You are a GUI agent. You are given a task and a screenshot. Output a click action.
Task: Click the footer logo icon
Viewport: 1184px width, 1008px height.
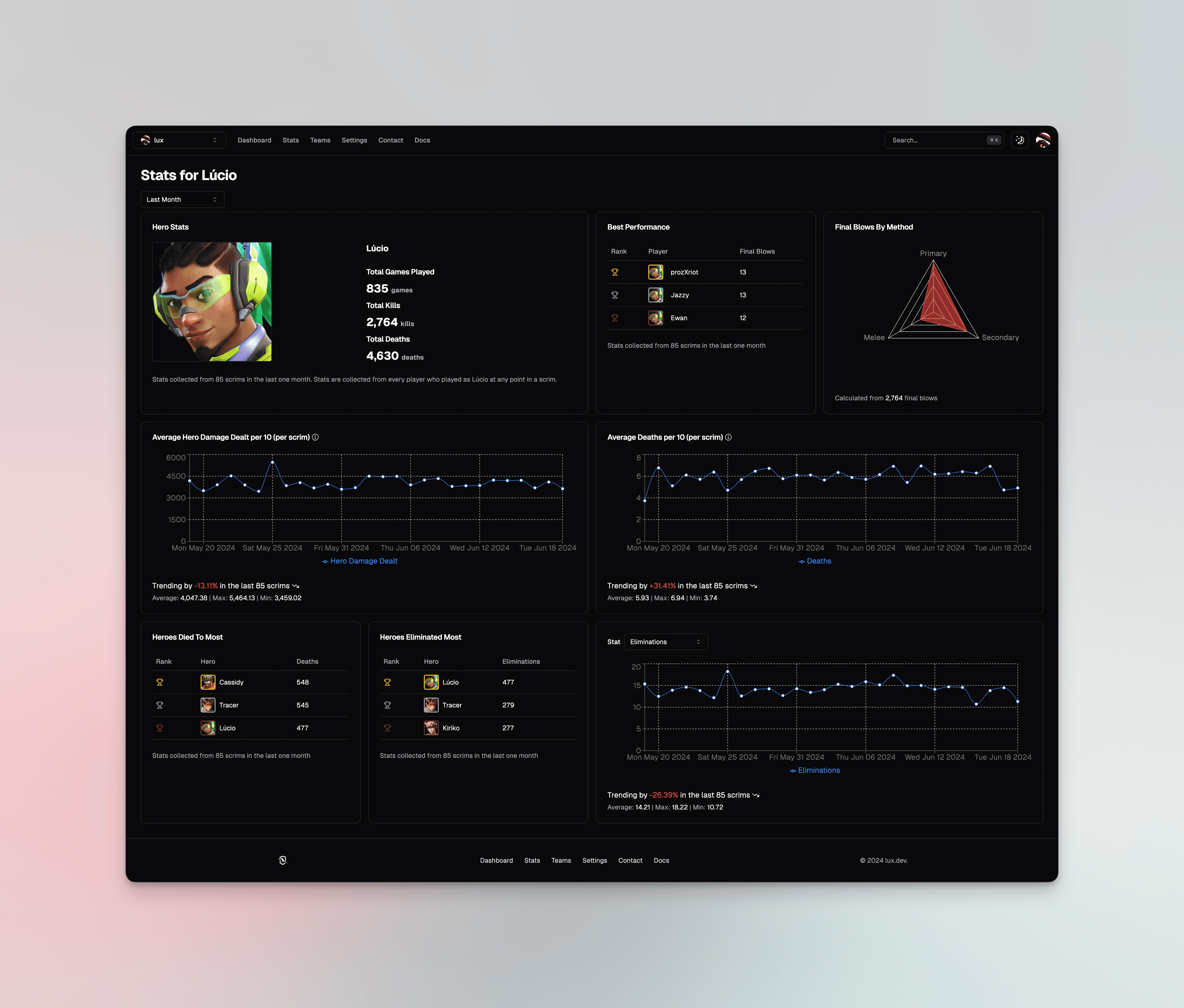pyautogui.click(x=282, y=861)
